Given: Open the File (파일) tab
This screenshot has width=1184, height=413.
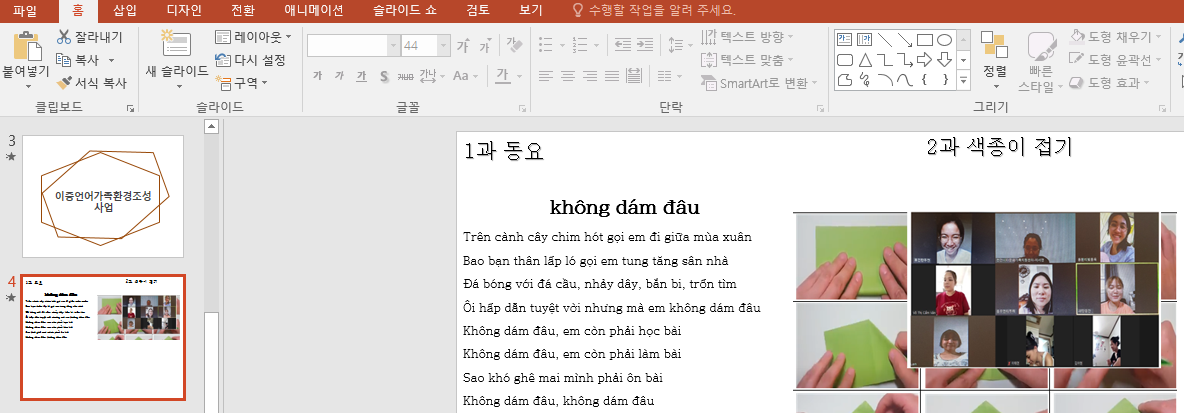Looking at the screenshot, I should pyautogui.click(x=25, y=11).
